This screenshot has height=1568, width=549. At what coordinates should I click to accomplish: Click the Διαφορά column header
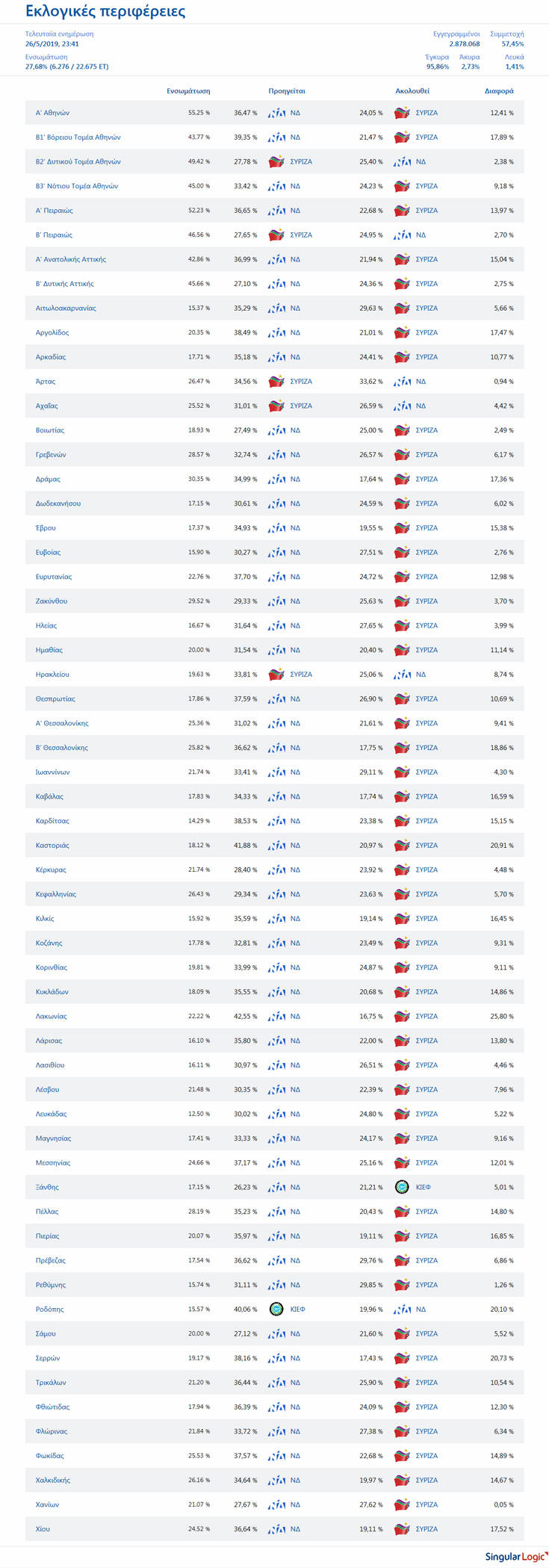(x=499, y=91)
